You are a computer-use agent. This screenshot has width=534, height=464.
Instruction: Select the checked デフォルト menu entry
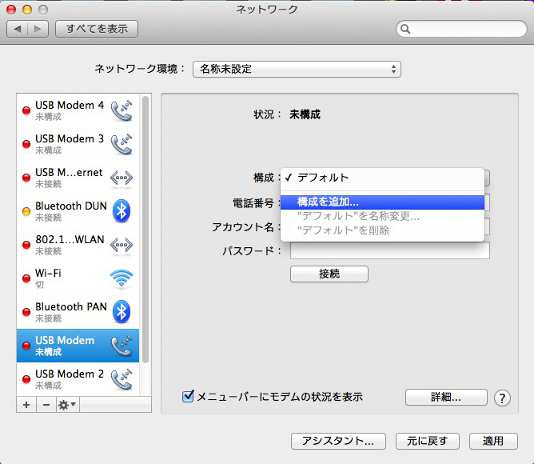click(x=382, y=177)
